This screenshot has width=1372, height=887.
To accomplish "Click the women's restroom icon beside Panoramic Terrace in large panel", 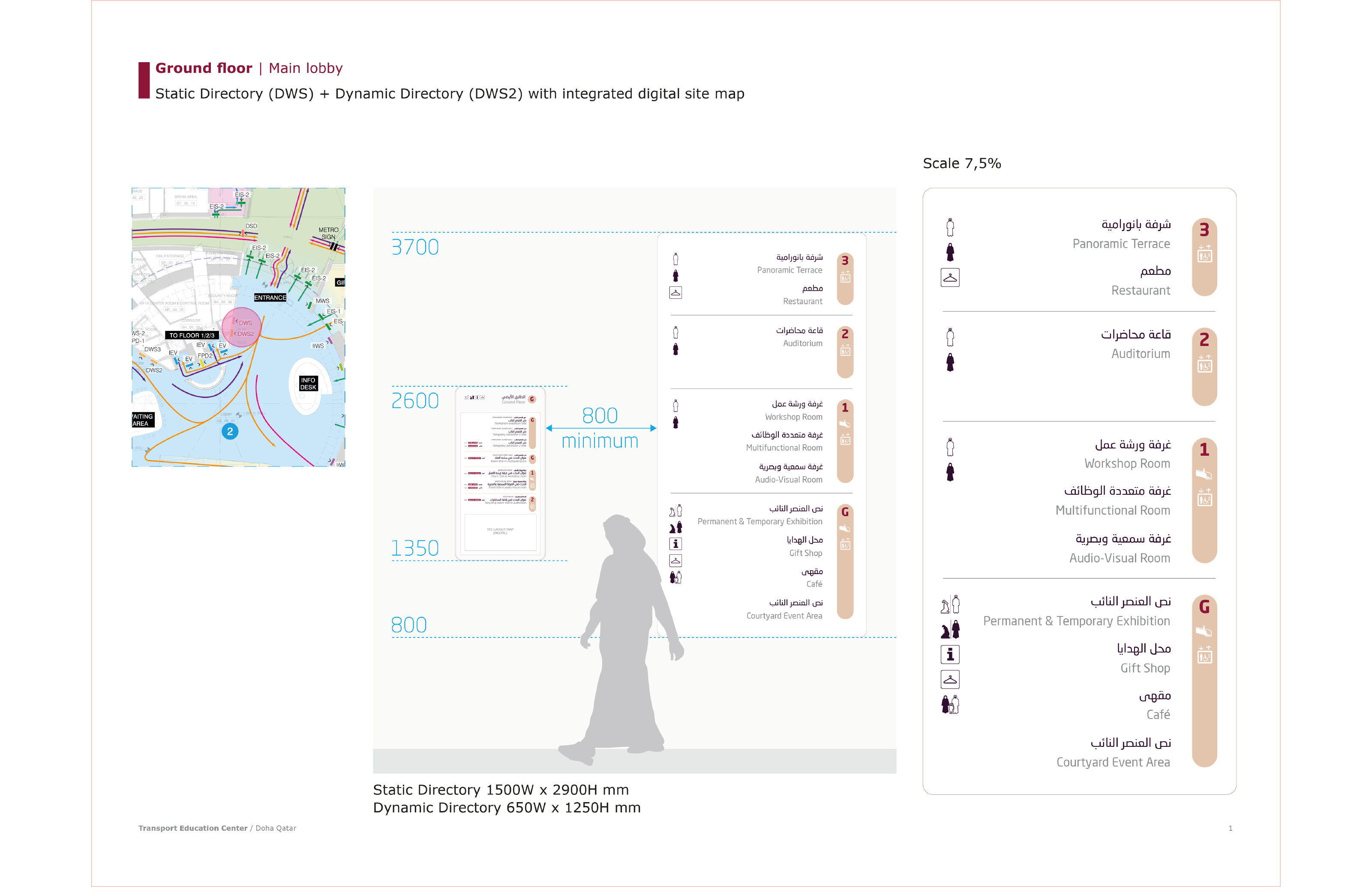I will point(950,252).
